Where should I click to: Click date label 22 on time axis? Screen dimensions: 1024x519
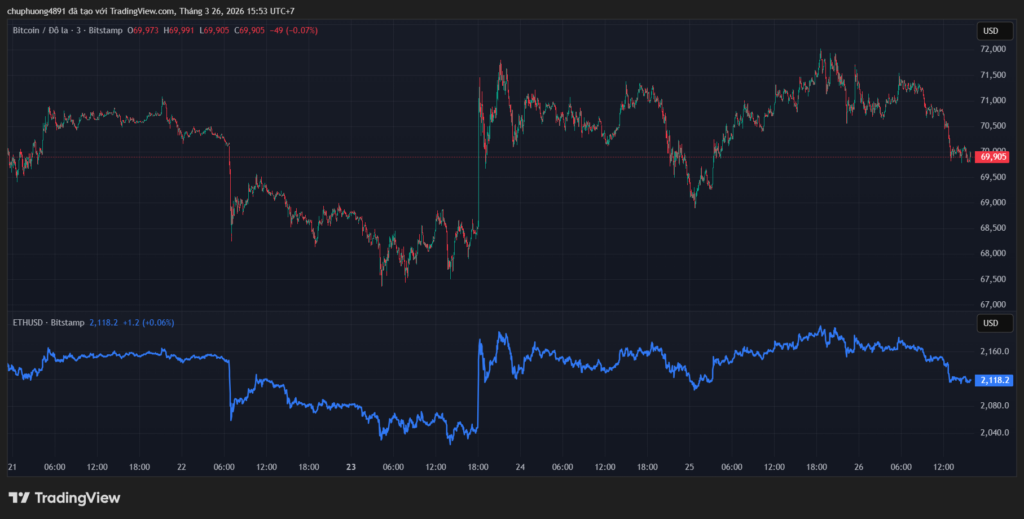point(181,467)
